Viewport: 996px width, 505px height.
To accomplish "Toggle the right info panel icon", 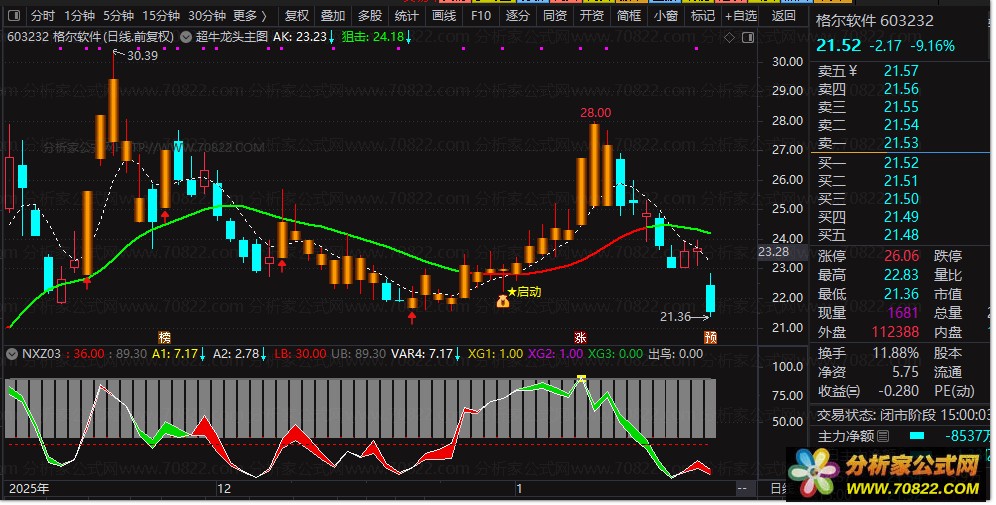I will point(748,37).
